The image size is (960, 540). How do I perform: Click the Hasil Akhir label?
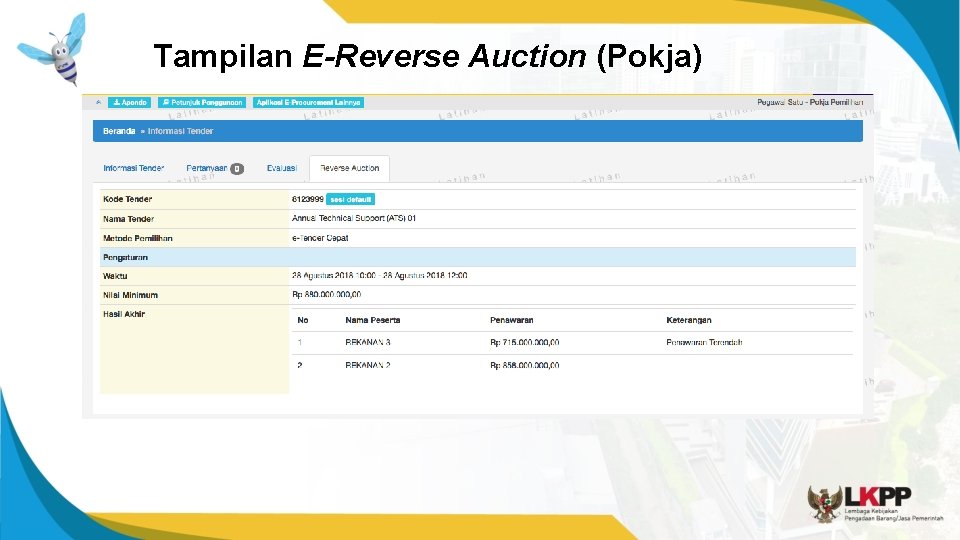[x=124, y=314]
